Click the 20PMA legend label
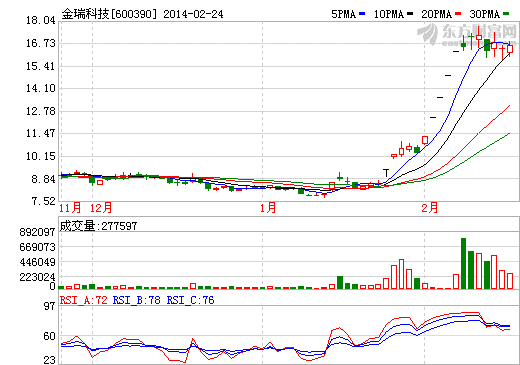This screenshot has height=365, width=520. click(436, 14)
